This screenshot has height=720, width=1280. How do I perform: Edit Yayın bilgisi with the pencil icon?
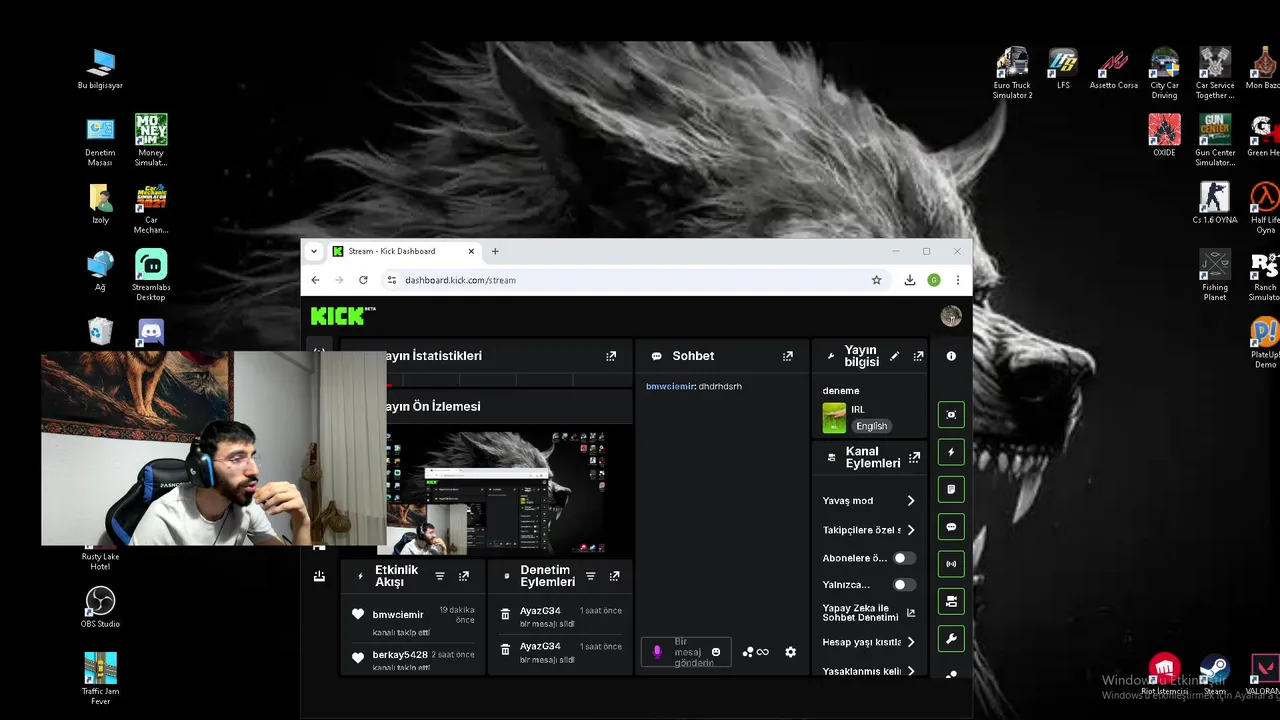click(895, 356)
